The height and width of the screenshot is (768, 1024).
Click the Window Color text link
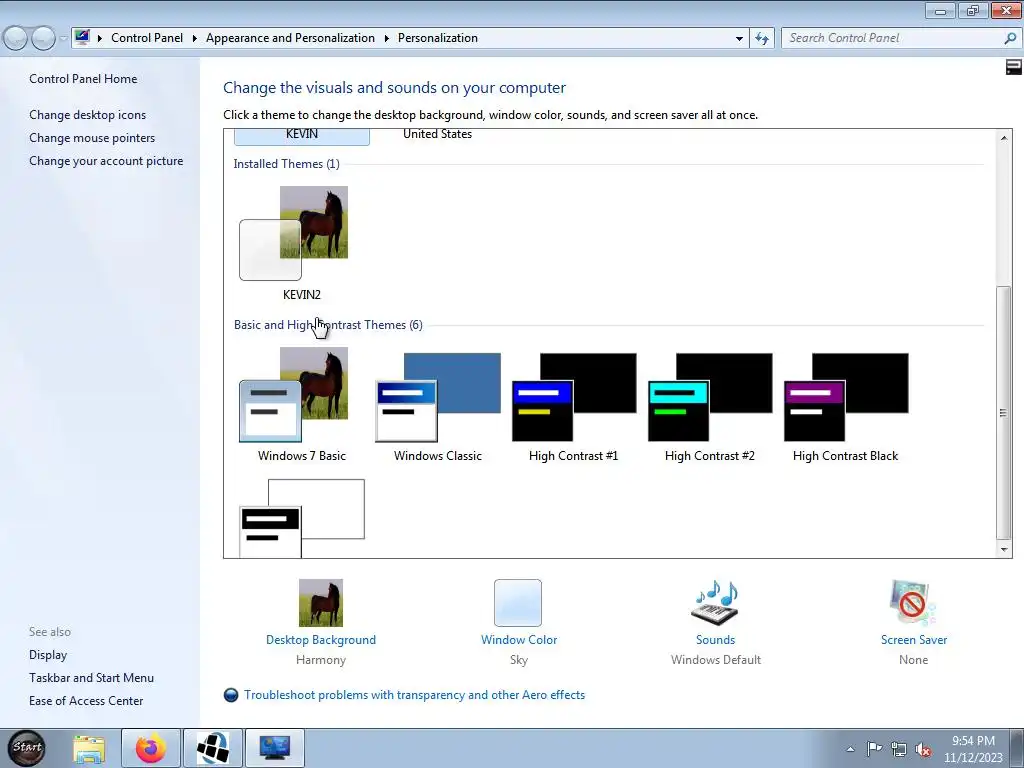pyautogui.click(x=519, y=640)
